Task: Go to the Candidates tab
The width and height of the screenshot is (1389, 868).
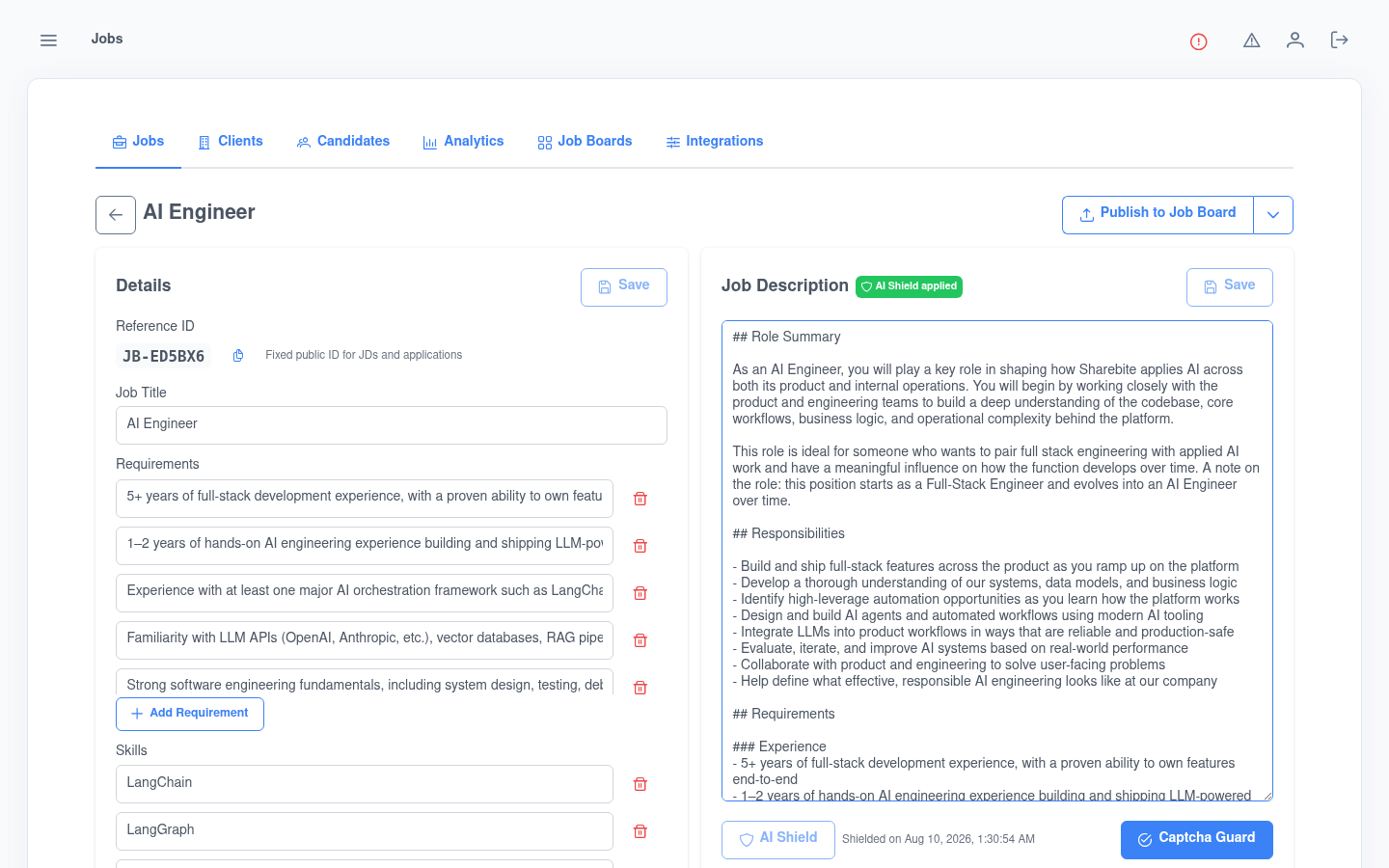Action: pyautogui.click(x=343, y=142)
